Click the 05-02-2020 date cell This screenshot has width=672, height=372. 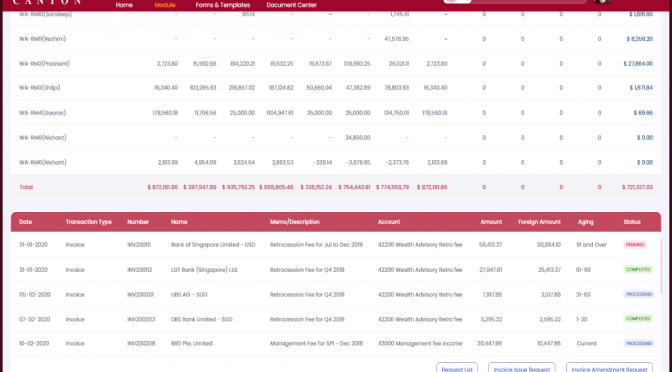pos(35,295)
